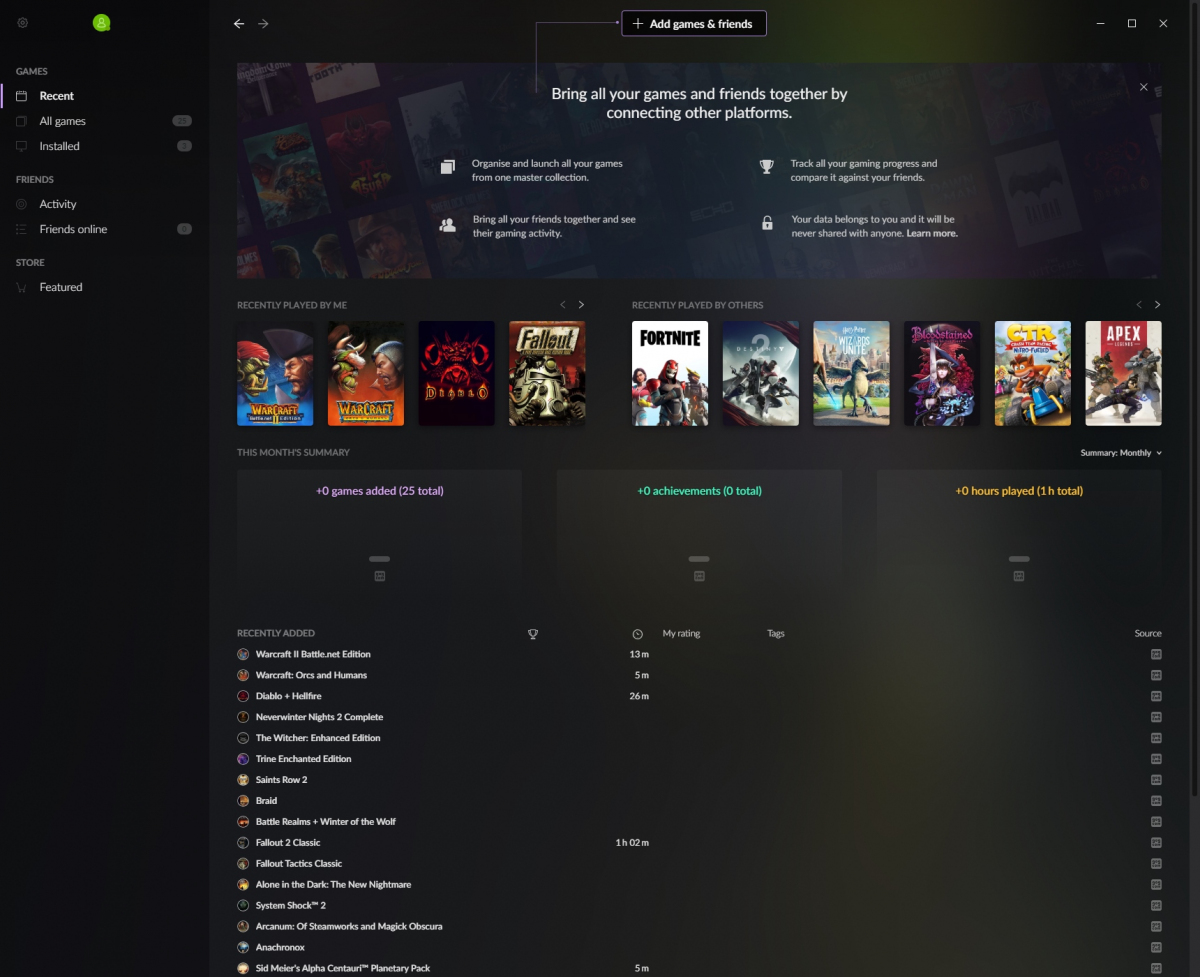
Task: Dismiss the connect platforms banner
Action: coord(1143,87)
